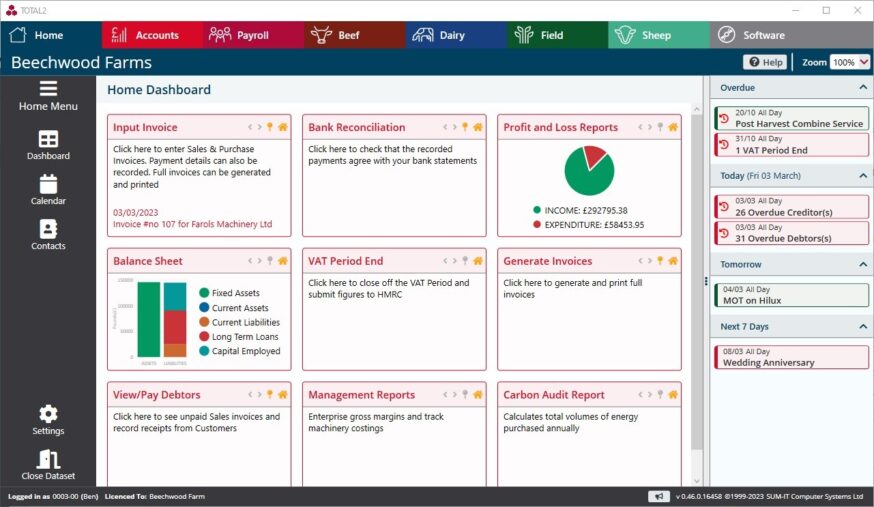Click the dashboard vertical scrollbar down arrow
This screenshot has width=874, height=507.
(697, 481)
